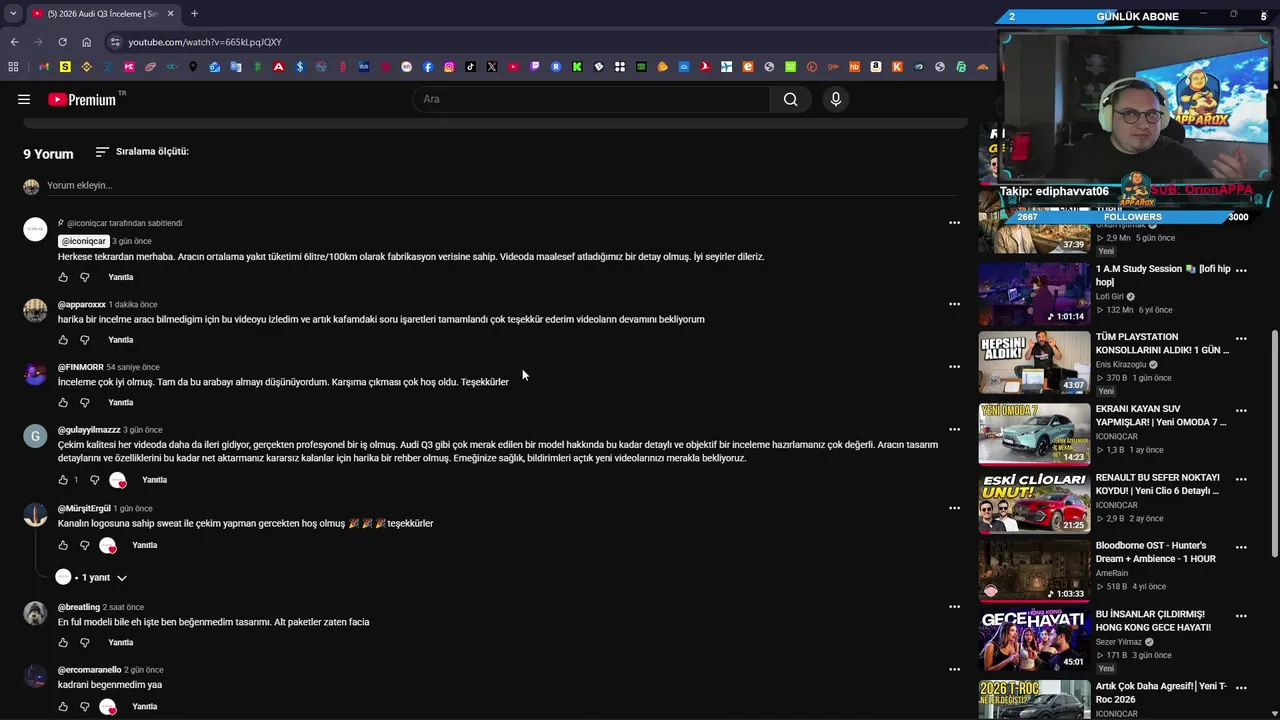This screenshot has width=1280, height=720.
Task: Open the TikTok bookmark icon
Action: click(470, 67)
